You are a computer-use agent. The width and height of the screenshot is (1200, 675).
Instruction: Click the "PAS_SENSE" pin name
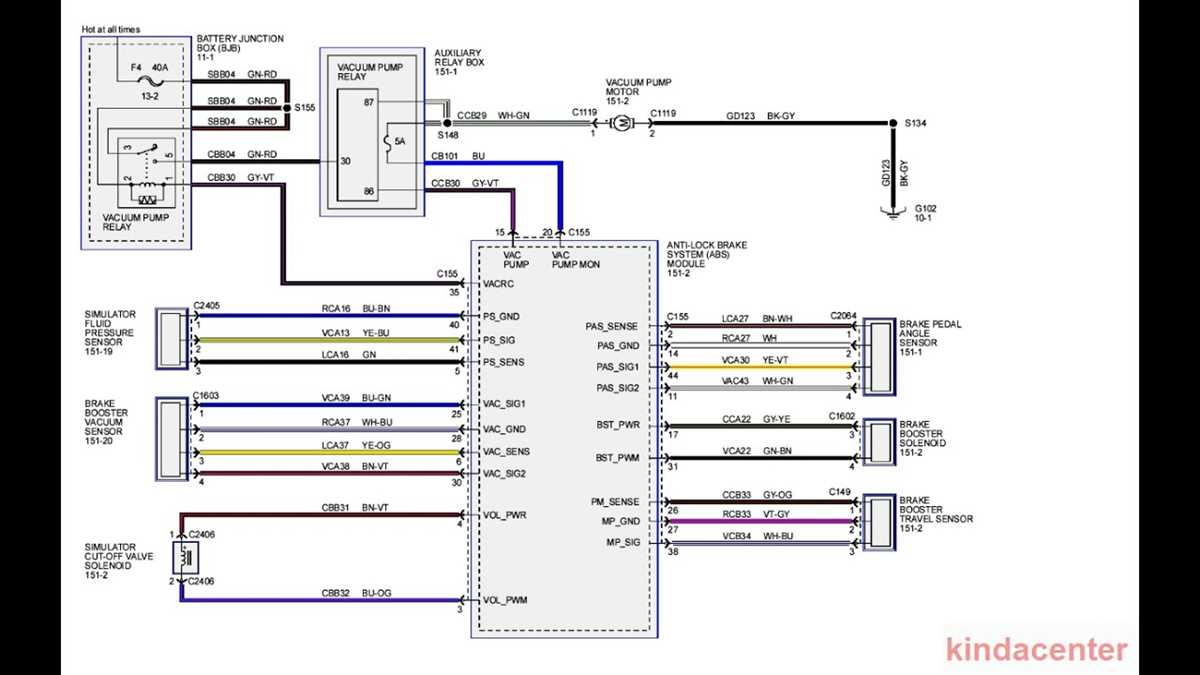click(x=612, y=326)
